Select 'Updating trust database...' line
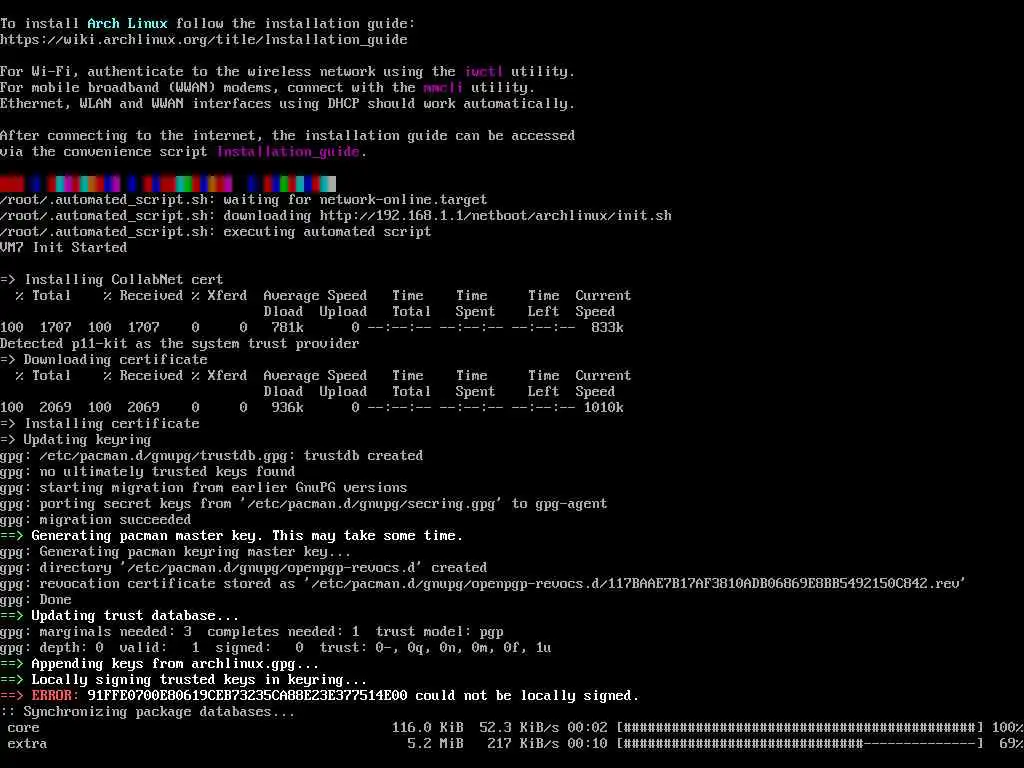1024x768 pixels. 120,616
